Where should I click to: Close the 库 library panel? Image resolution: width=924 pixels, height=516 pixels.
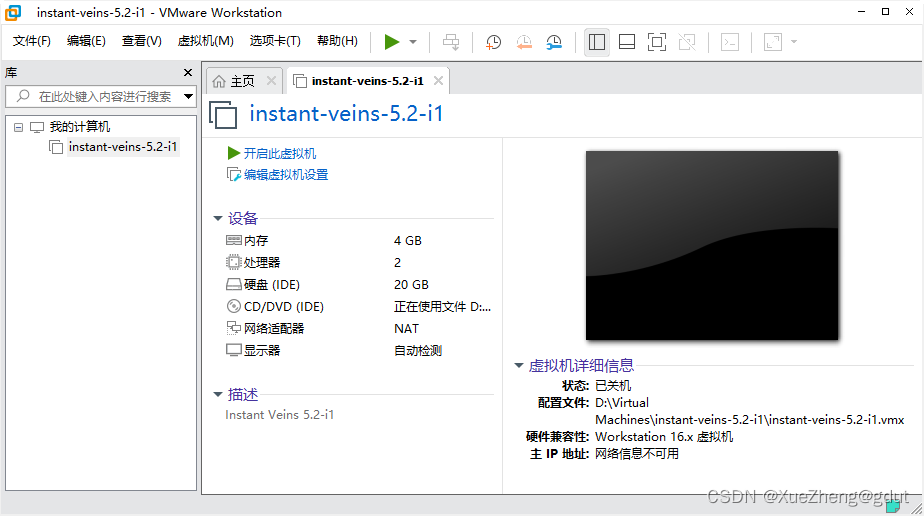click(188, 72)
